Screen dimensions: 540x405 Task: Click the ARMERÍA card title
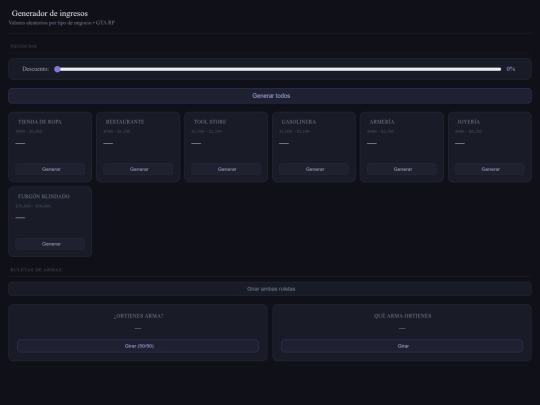[382, 122]
